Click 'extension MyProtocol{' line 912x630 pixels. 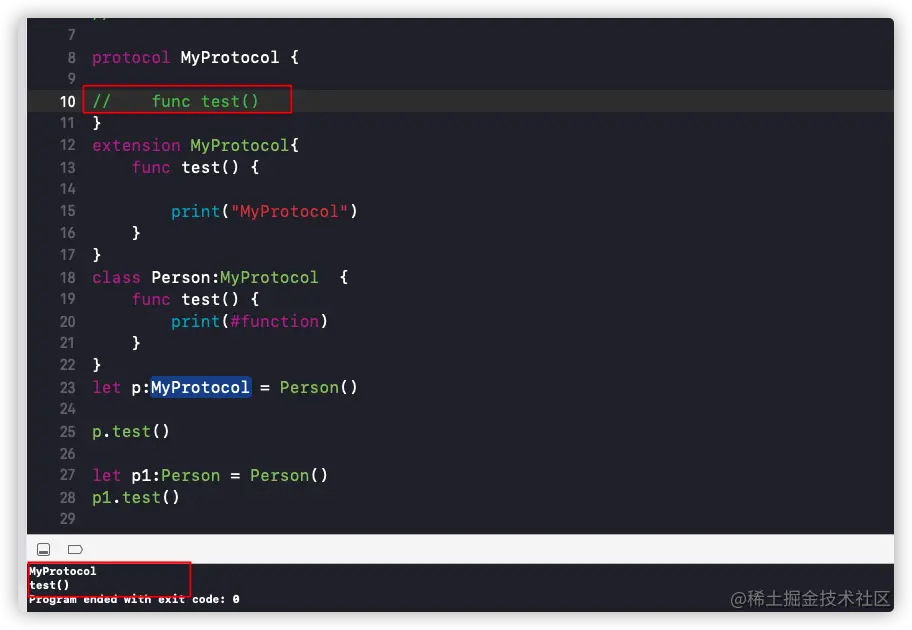pyautogui.click(x=195, y=145)
